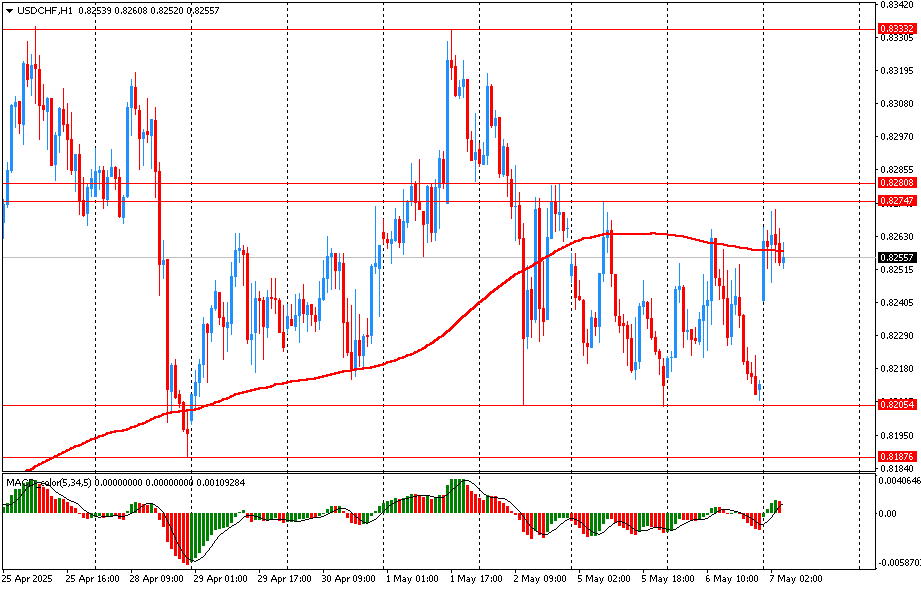
Task: Select the 1 May 17:00 time axis label
Action: pos(476,578)
